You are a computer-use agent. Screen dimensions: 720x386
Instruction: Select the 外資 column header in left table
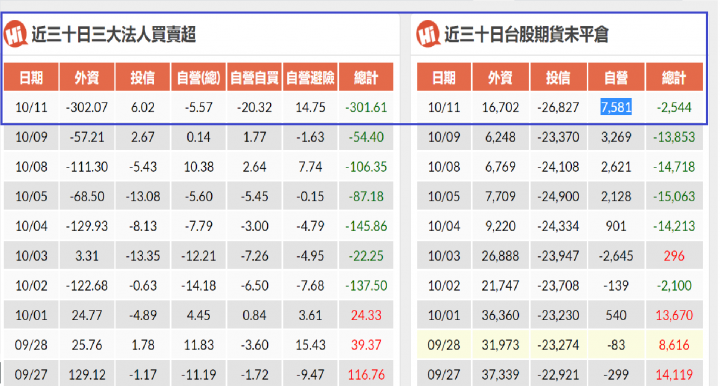click(87, 77)
